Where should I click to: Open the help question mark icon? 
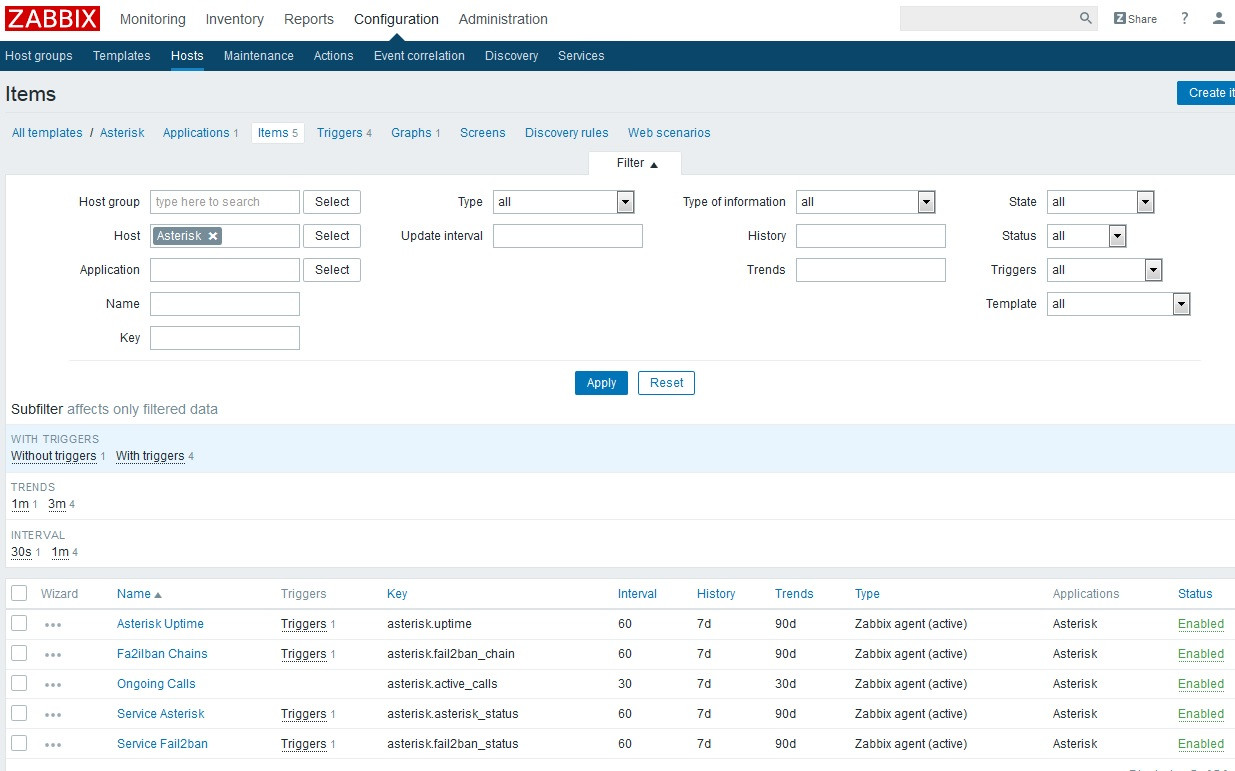1185,19
